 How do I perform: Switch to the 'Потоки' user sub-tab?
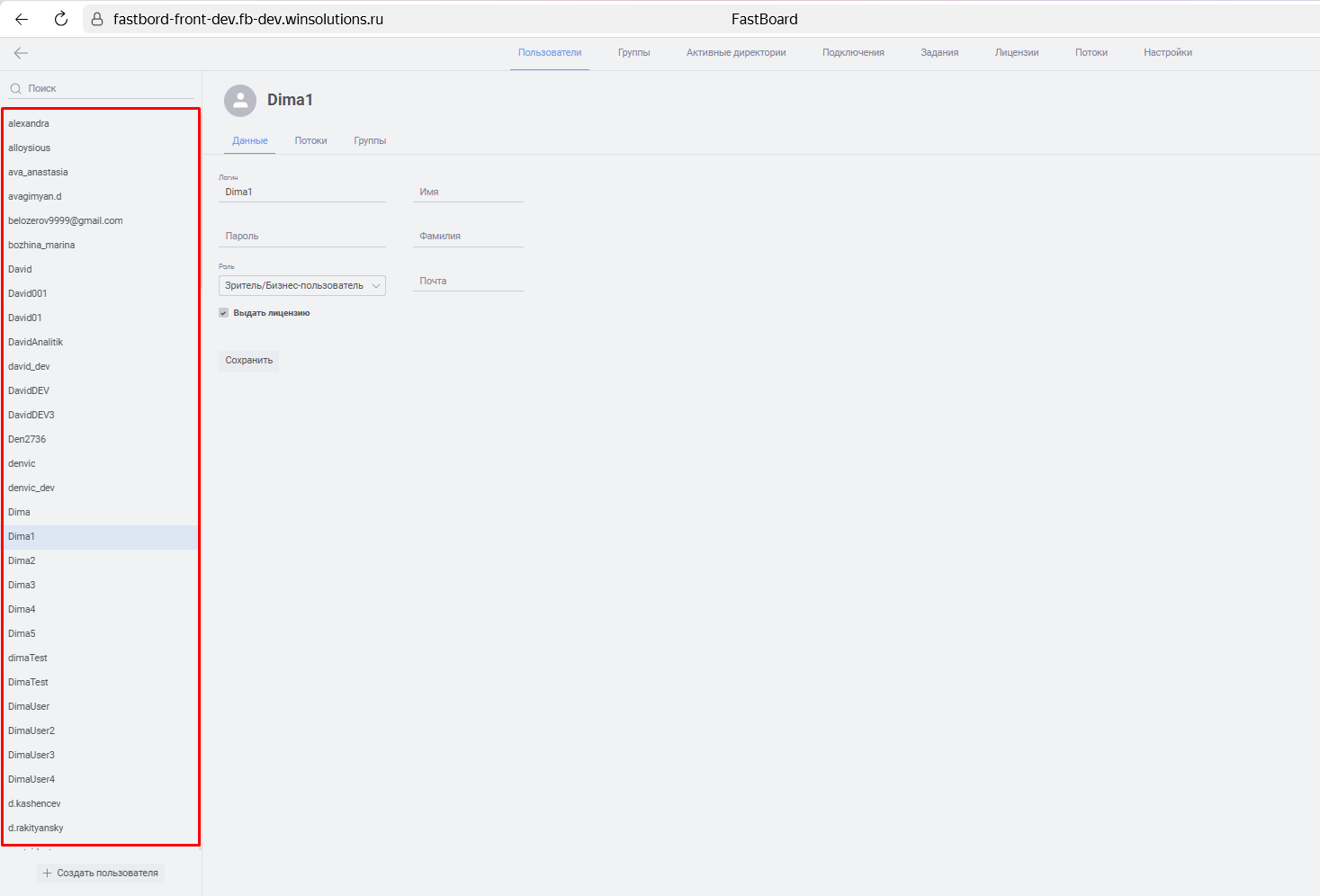click(x=310, y=141)
